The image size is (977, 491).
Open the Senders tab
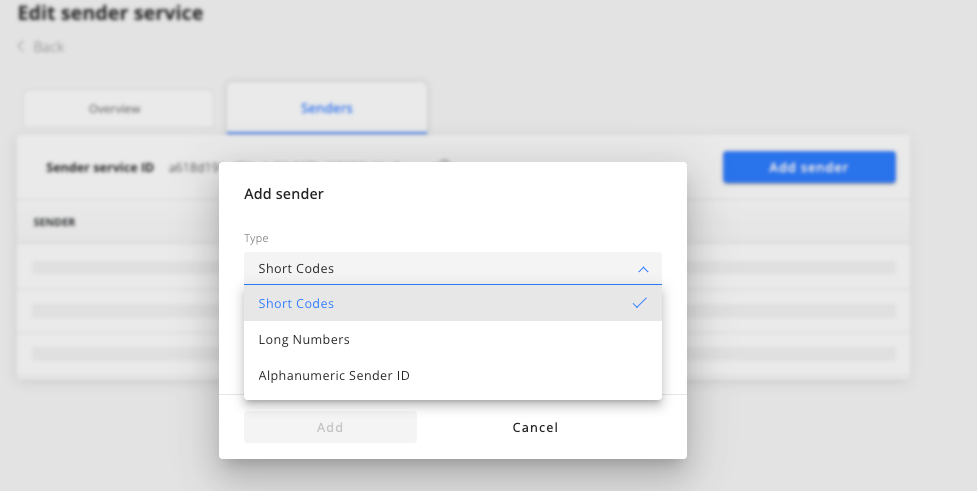[327, 108]
